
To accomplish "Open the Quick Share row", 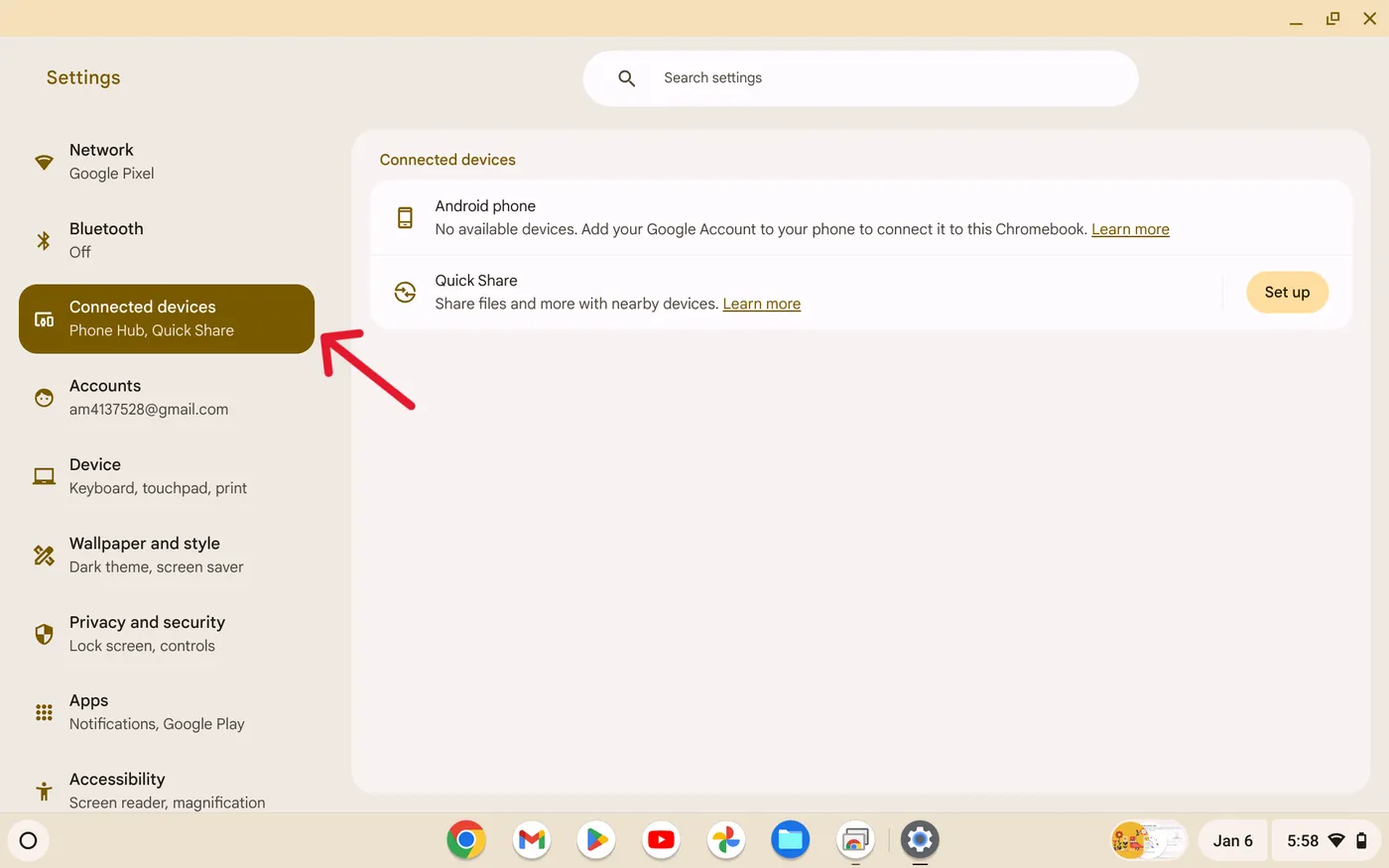I will 861,292.
